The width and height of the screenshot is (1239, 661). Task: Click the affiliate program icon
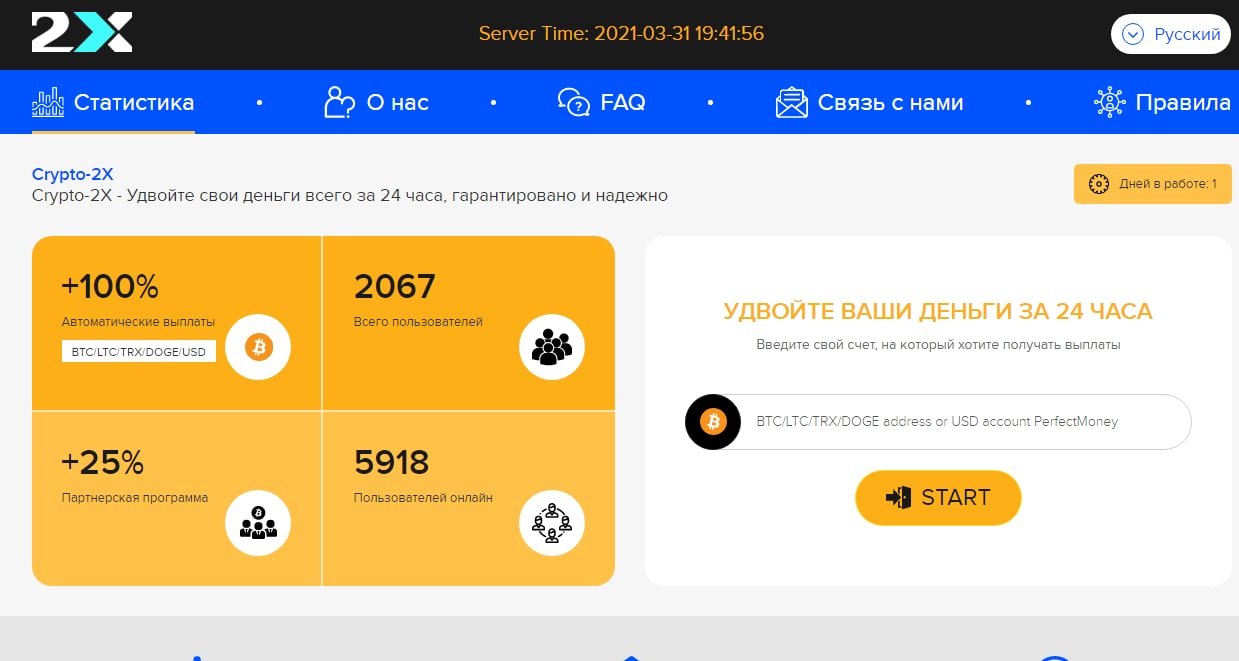(259, 523)
